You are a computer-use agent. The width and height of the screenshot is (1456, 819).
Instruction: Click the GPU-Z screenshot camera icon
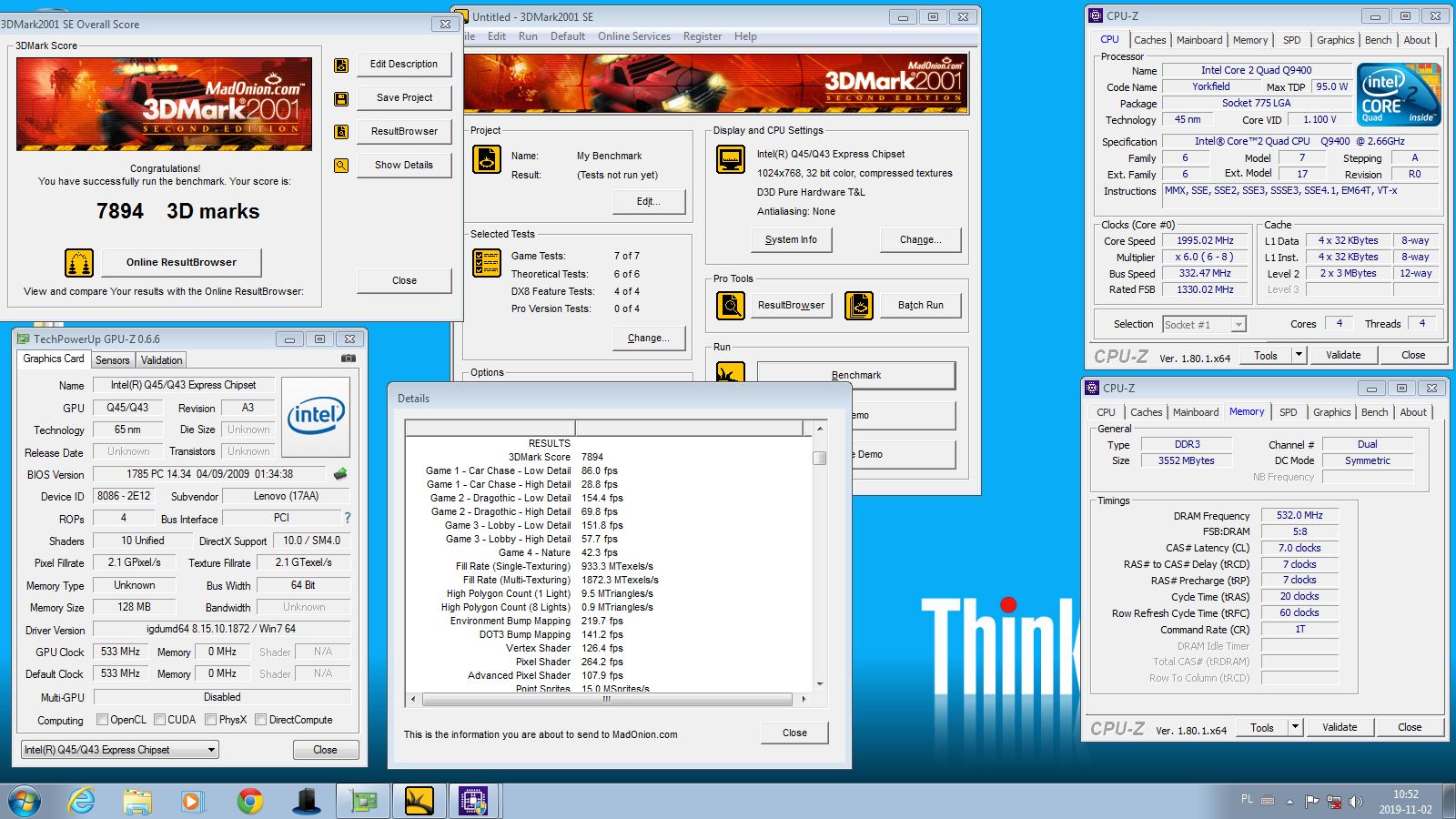point(348,359)
